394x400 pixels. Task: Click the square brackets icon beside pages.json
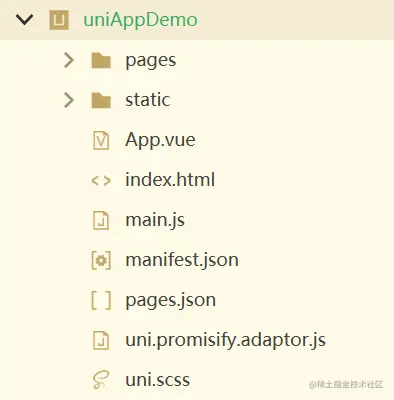pos(101,300)
